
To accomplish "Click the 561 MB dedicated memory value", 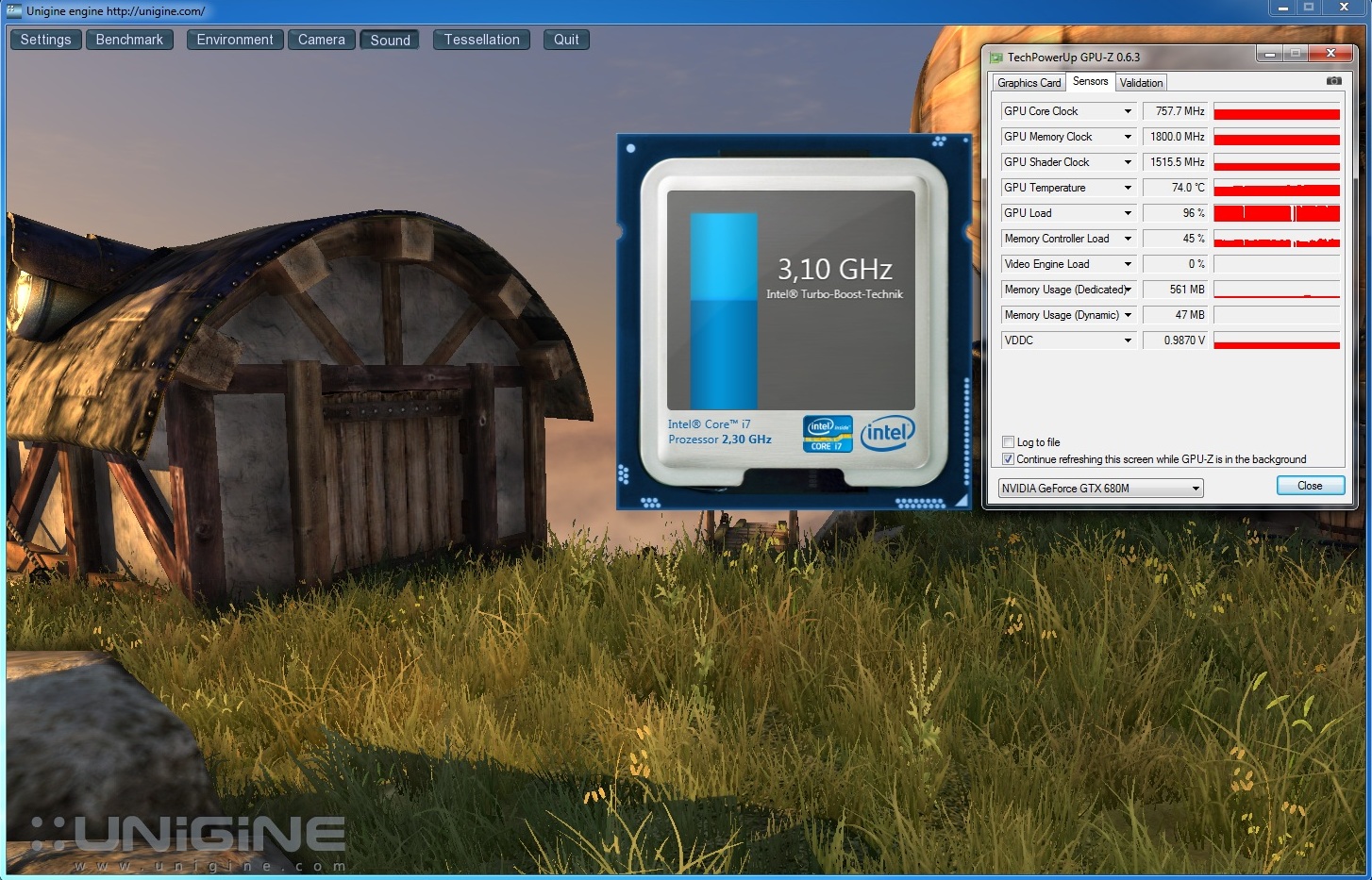I will (1175, 290).
